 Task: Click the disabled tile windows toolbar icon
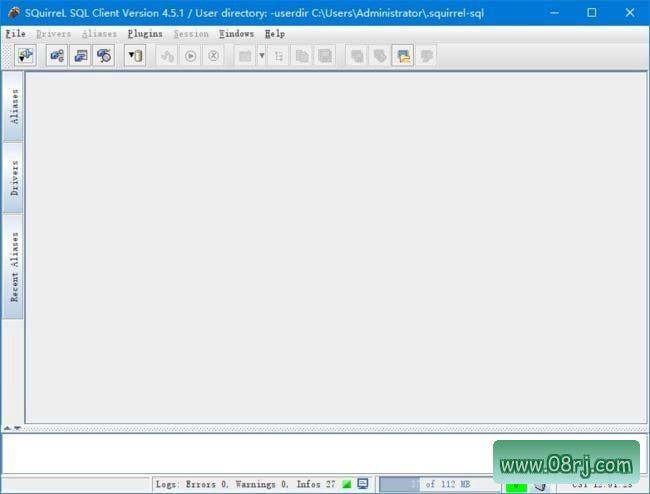[357, 56]
